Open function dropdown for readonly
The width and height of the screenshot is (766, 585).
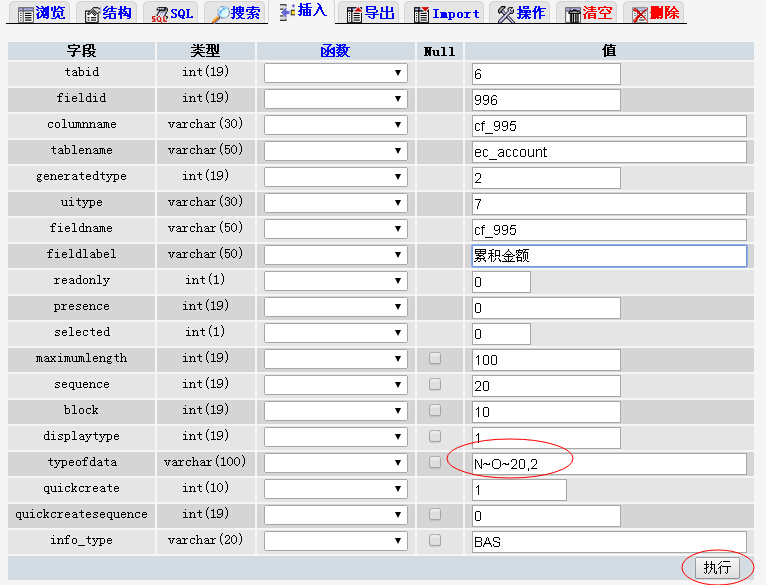click(x=336, y=281)
